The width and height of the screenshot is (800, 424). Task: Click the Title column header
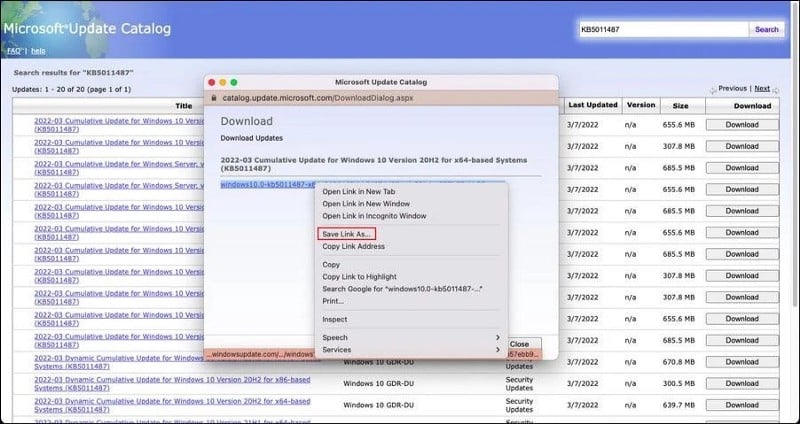(184, 106)
